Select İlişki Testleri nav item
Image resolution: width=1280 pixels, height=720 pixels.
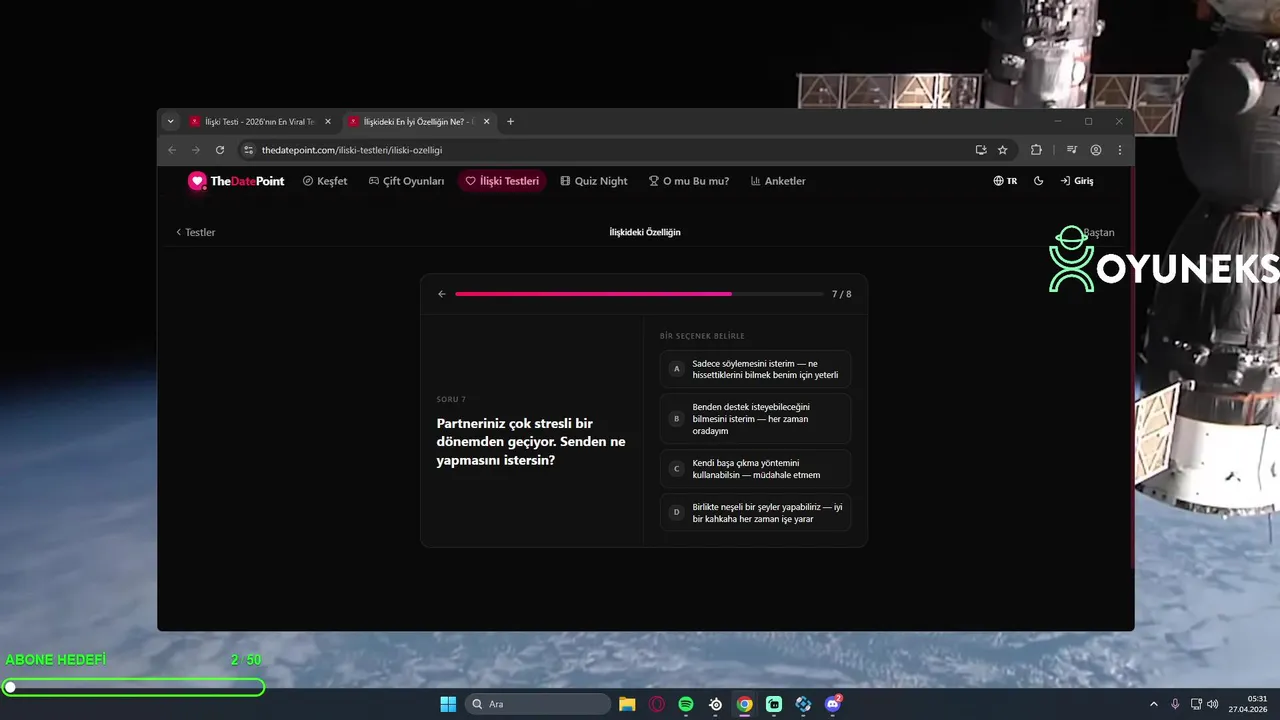tap(502, 181)
